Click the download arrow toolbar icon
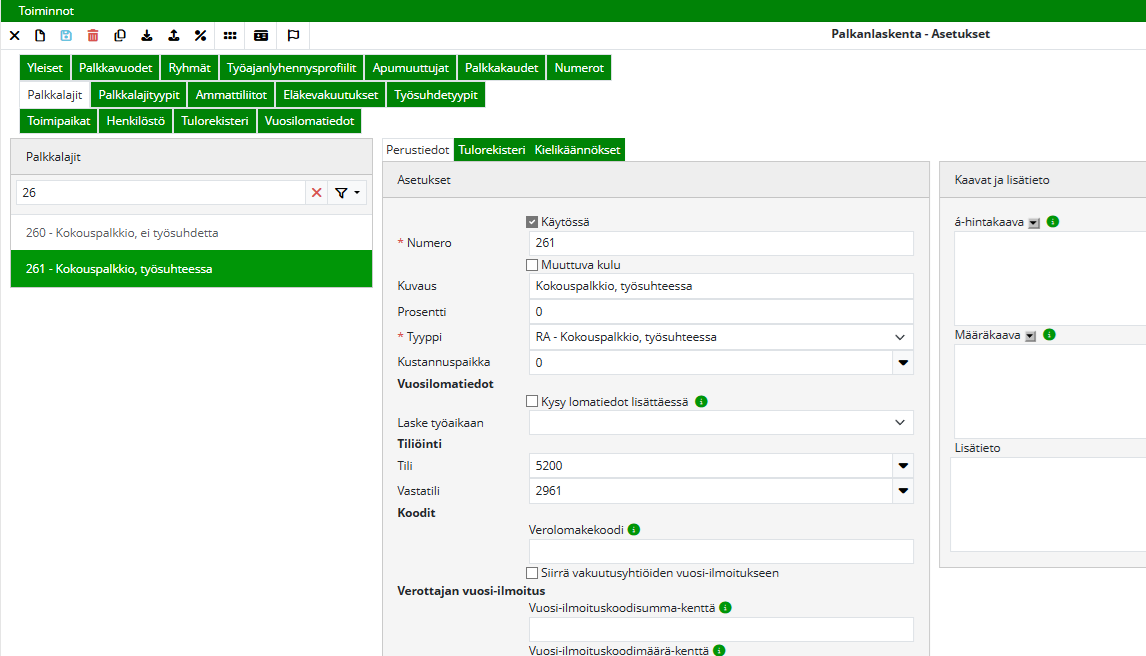Viewport: 1146px width, 656px height. coord(147,35)
